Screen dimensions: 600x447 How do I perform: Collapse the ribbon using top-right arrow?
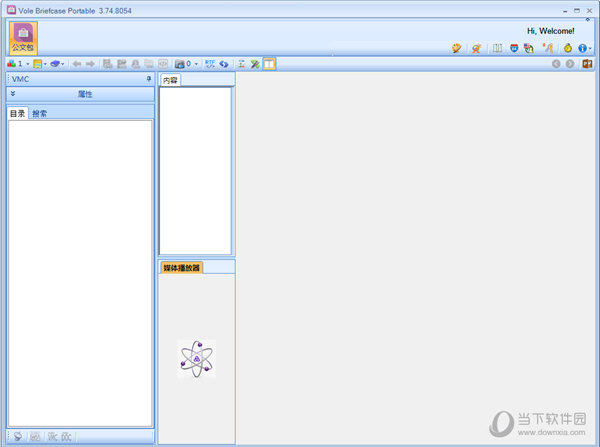(587, 20)
